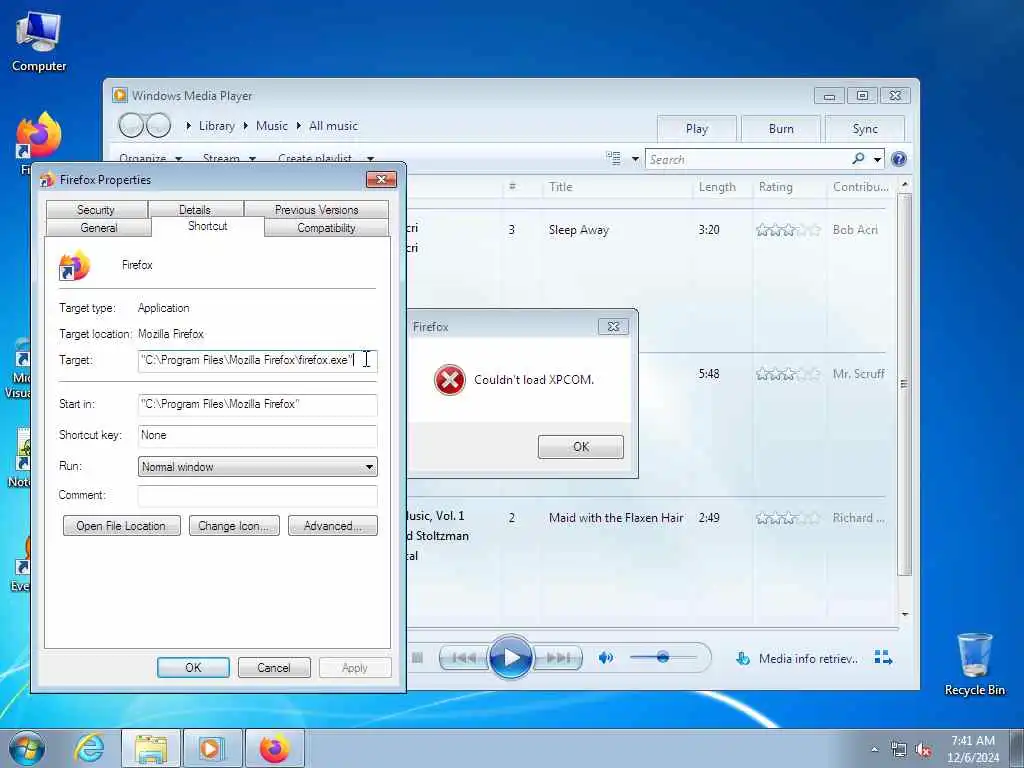Open the Burn tab in Media Player
Screen dimensions: 1024x768
[x=780, y=129]
